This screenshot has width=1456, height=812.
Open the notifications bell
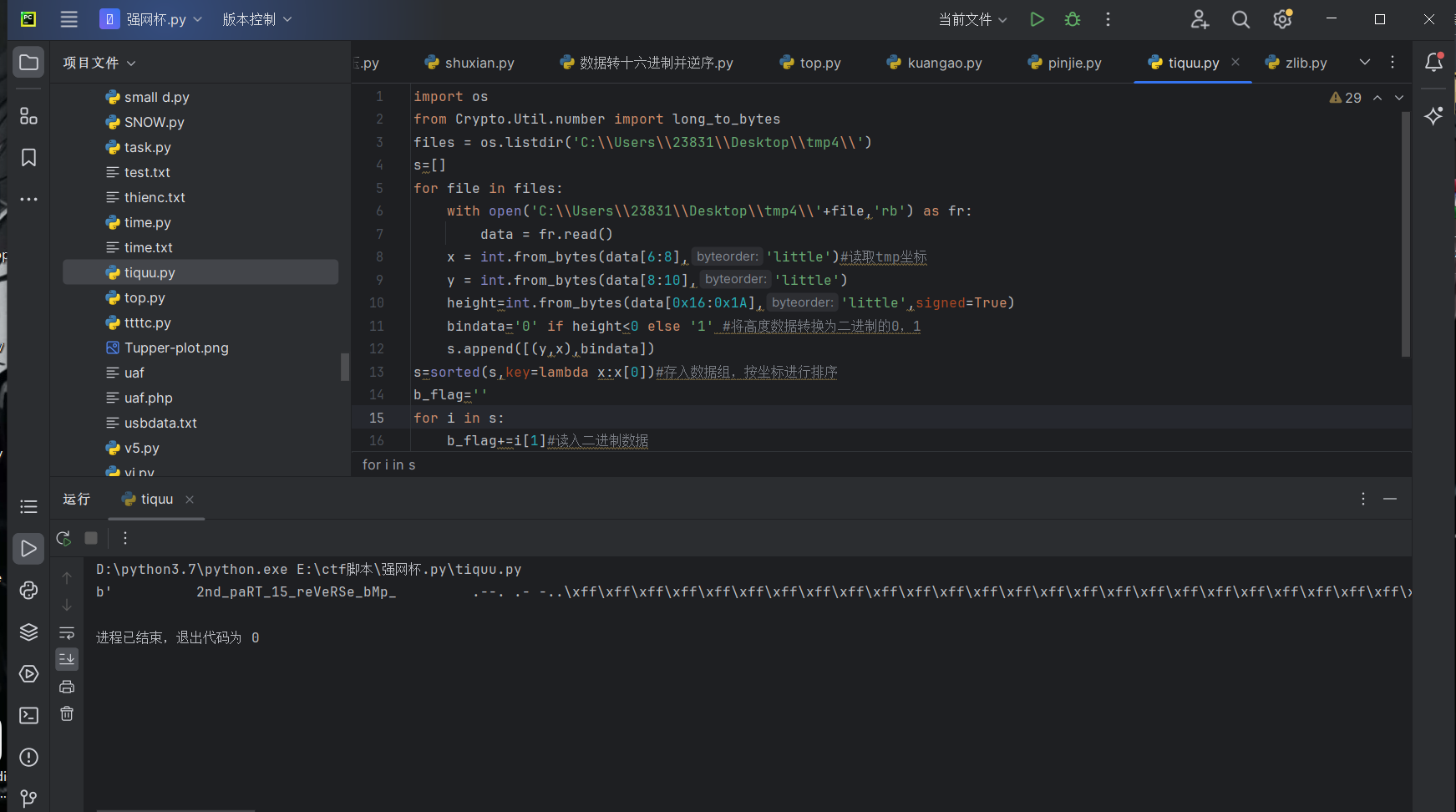[x=1433, y=62]
